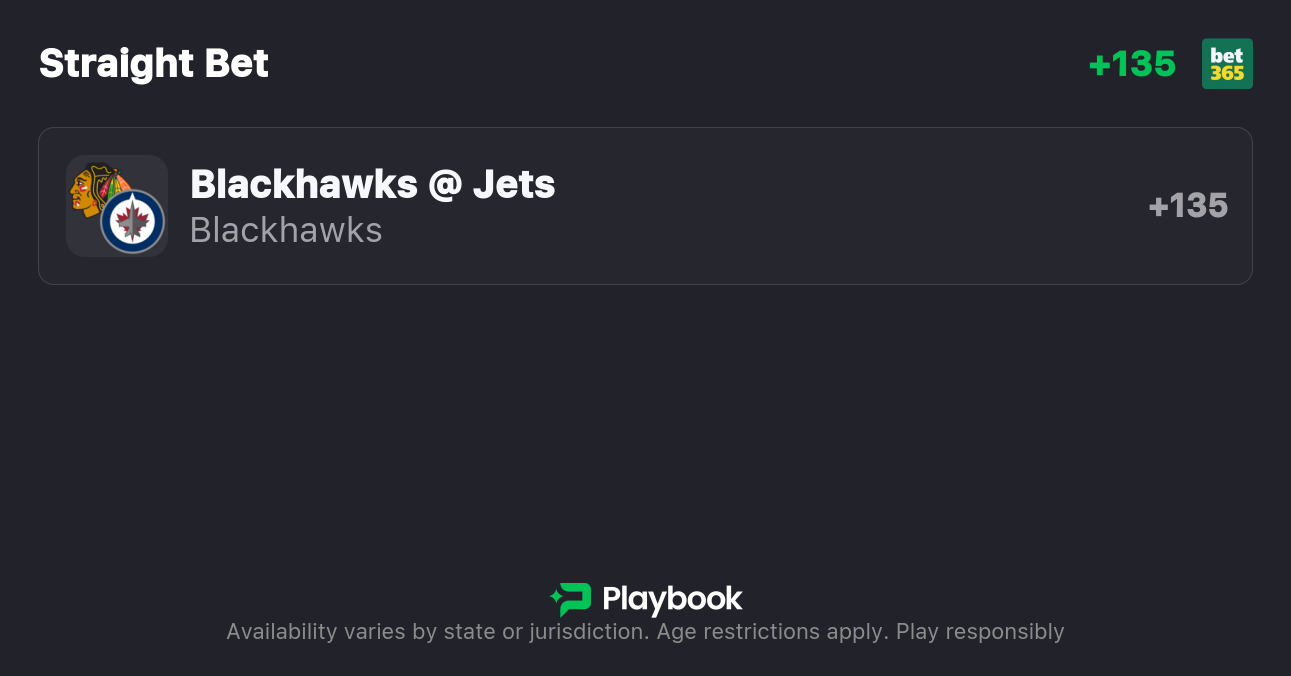Click the combined team logos thumbnail
The height and width of the screenshot is (676, 1291).
coord(116,205)
